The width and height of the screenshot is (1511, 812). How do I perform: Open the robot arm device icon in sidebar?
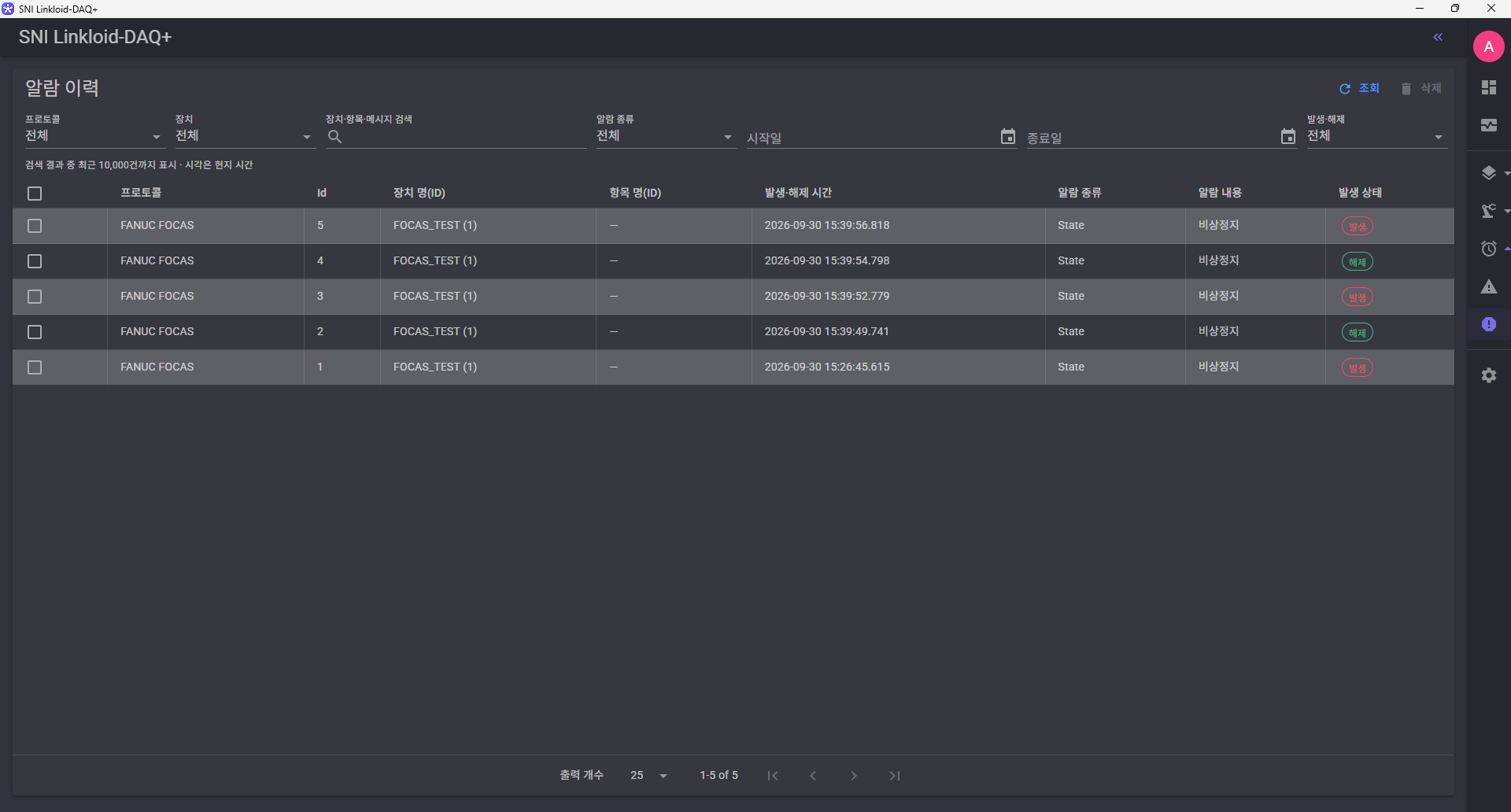[x=1488, y=210]
